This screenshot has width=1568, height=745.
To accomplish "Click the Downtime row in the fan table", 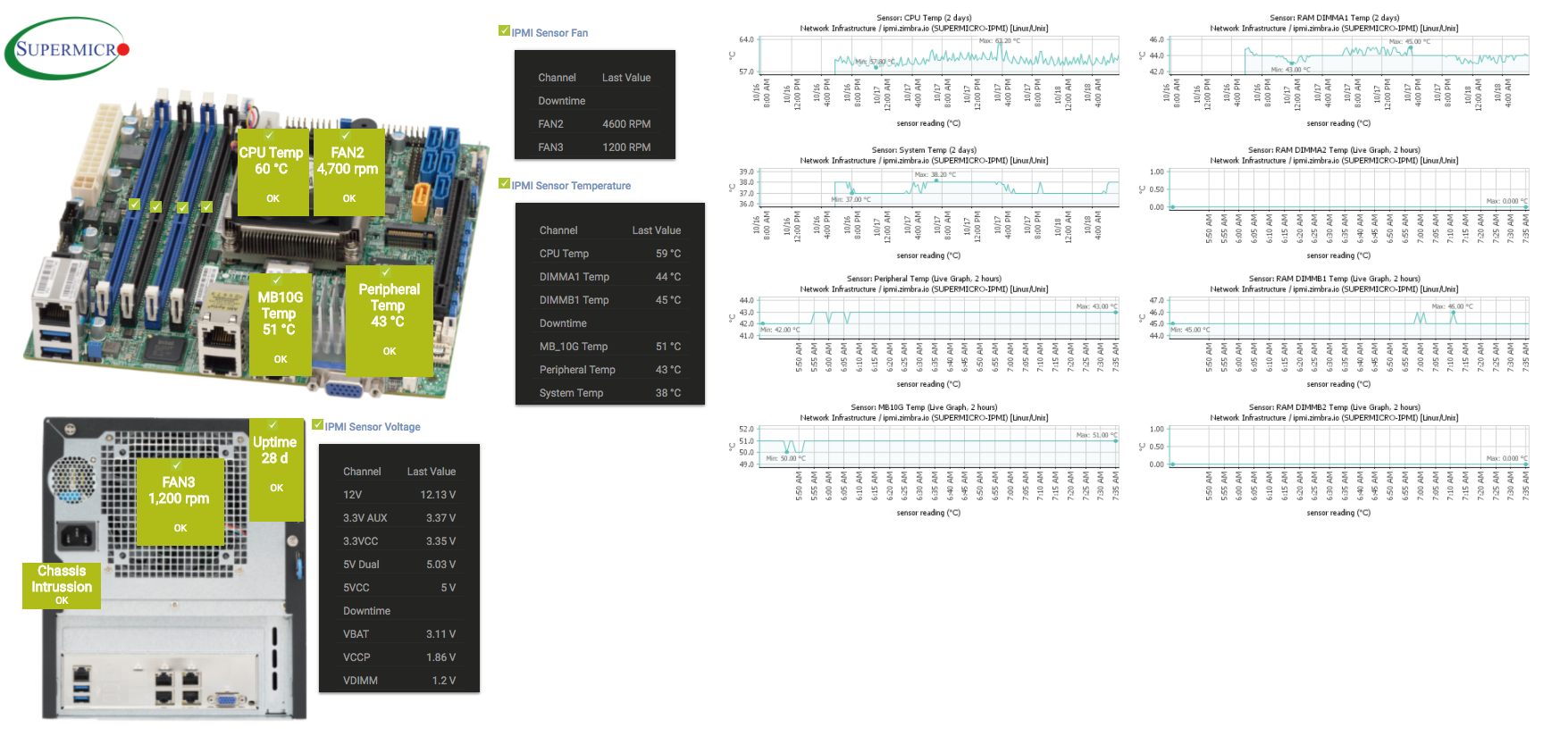I will 595,101.
